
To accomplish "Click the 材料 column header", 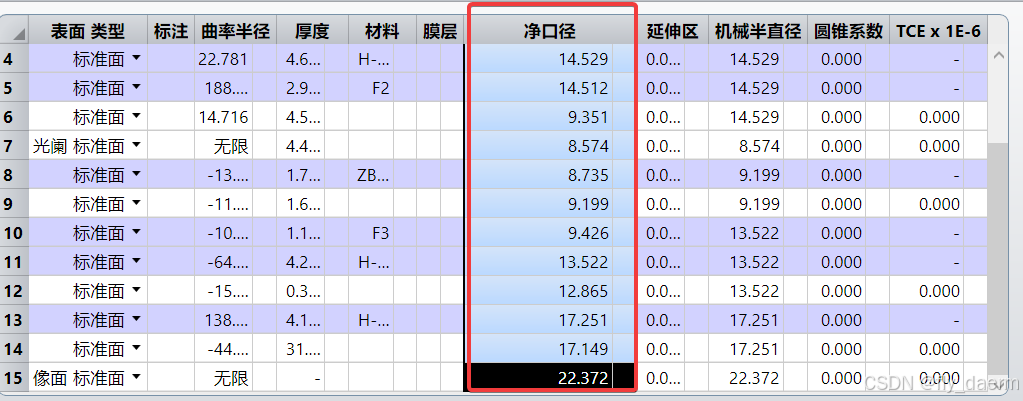I will coord(382,30).
